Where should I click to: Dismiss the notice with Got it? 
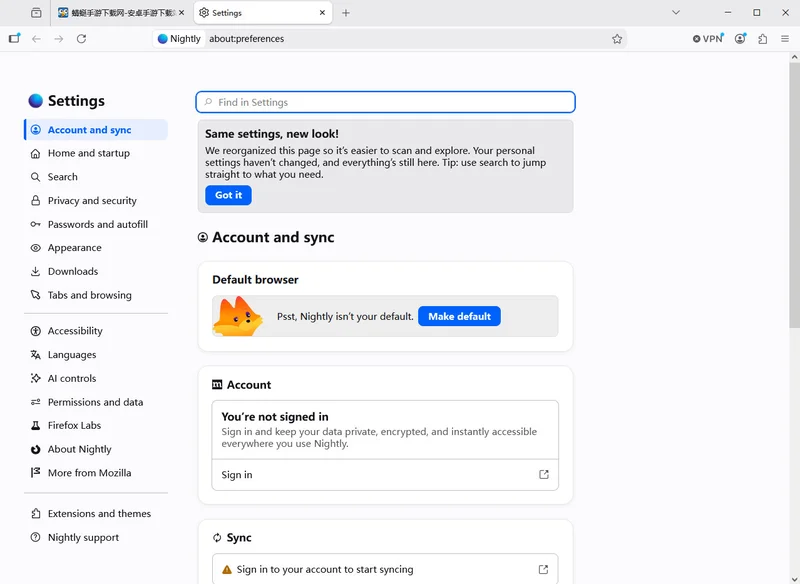point(228,195)
